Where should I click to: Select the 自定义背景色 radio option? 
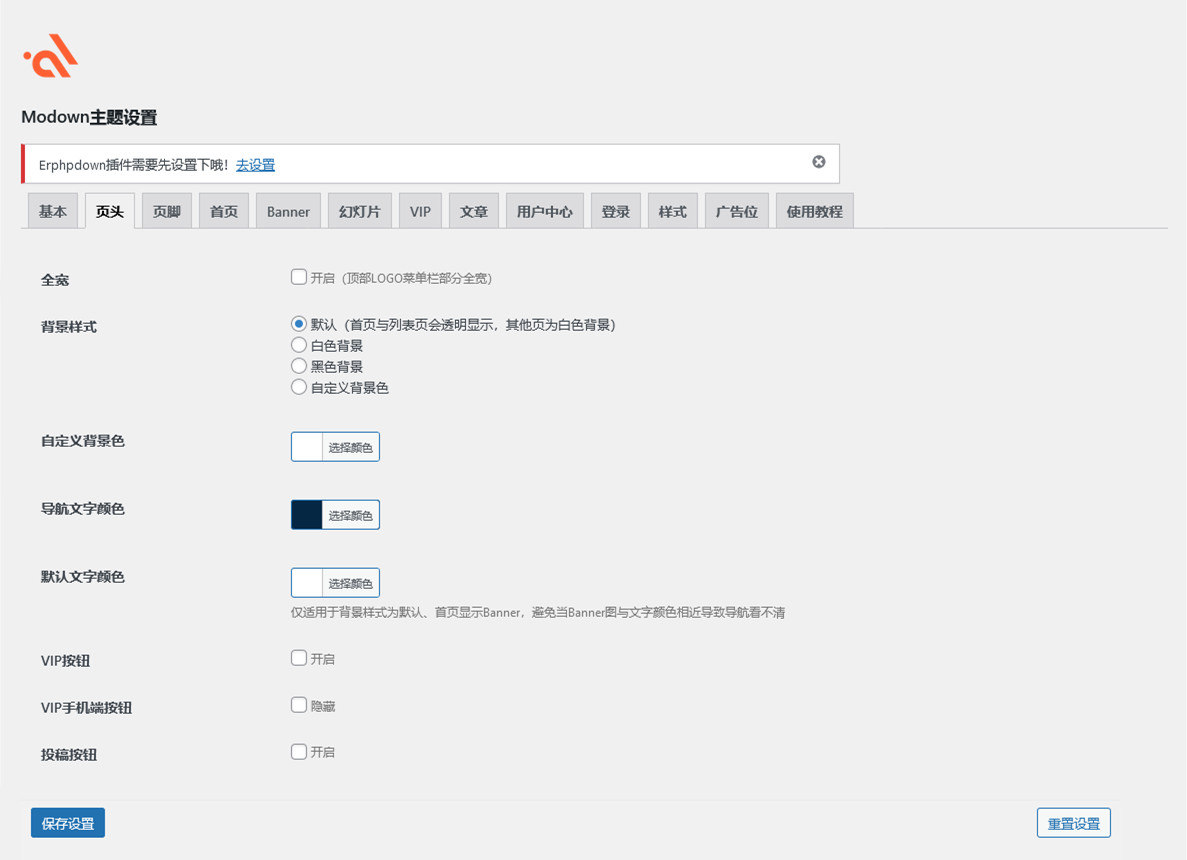tap(299, 387)
